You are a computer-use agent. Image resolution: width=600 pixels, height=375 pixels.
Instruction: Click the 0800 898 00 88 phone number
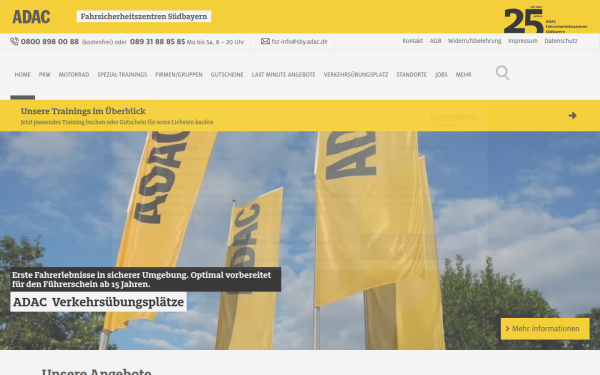50,41
